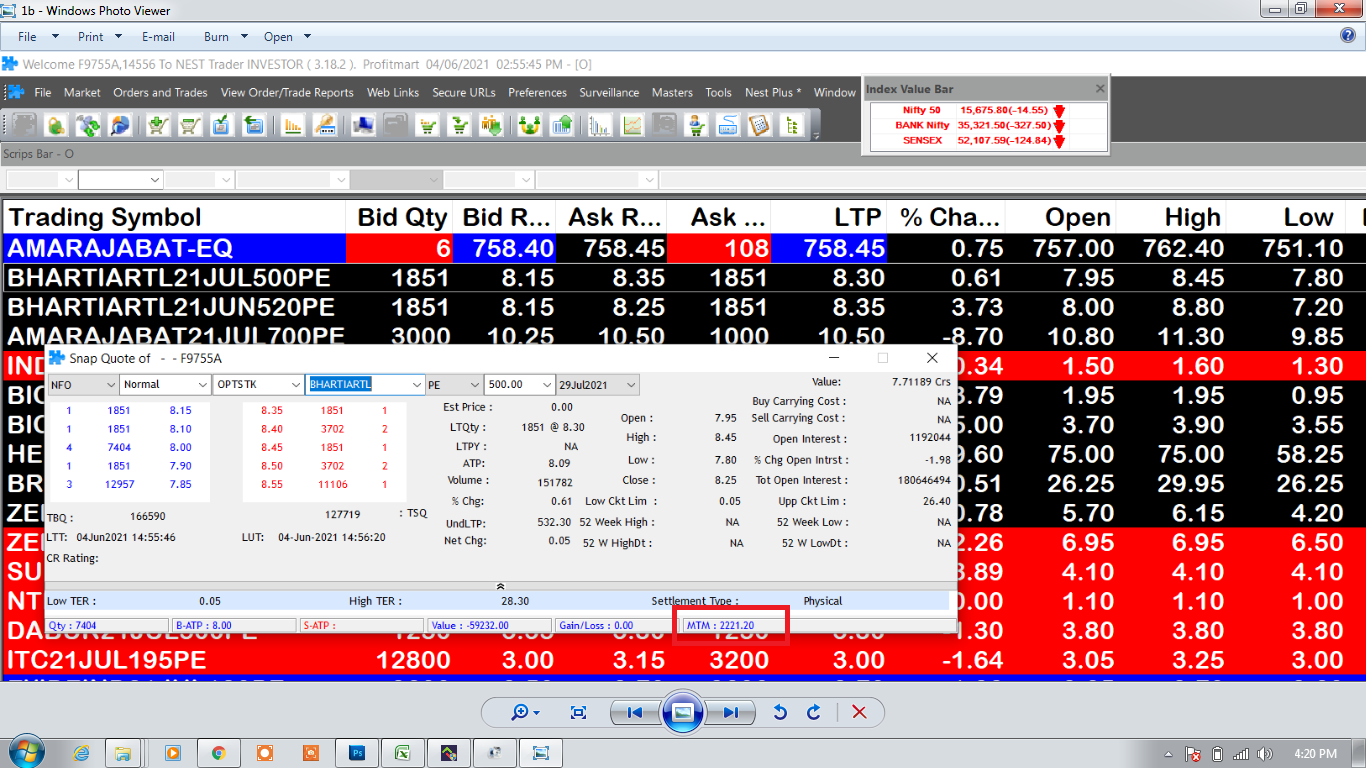Open the Windows Start menu
The image size is (1366, 768).
point(25,752)
